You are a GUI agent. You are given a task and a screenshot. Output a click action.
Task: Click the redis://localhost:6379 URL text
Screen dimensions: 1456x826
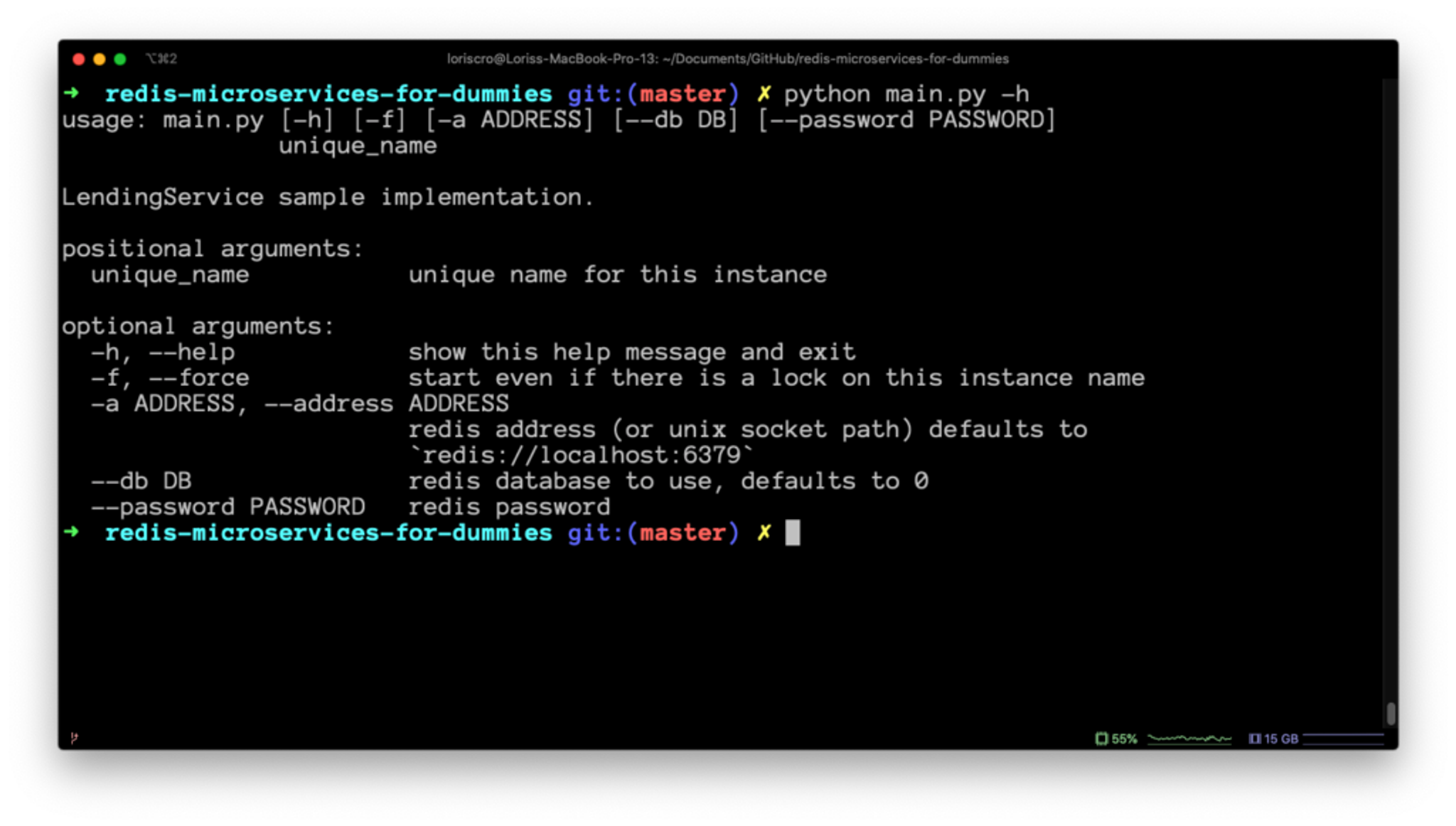(x=581, y=455)
